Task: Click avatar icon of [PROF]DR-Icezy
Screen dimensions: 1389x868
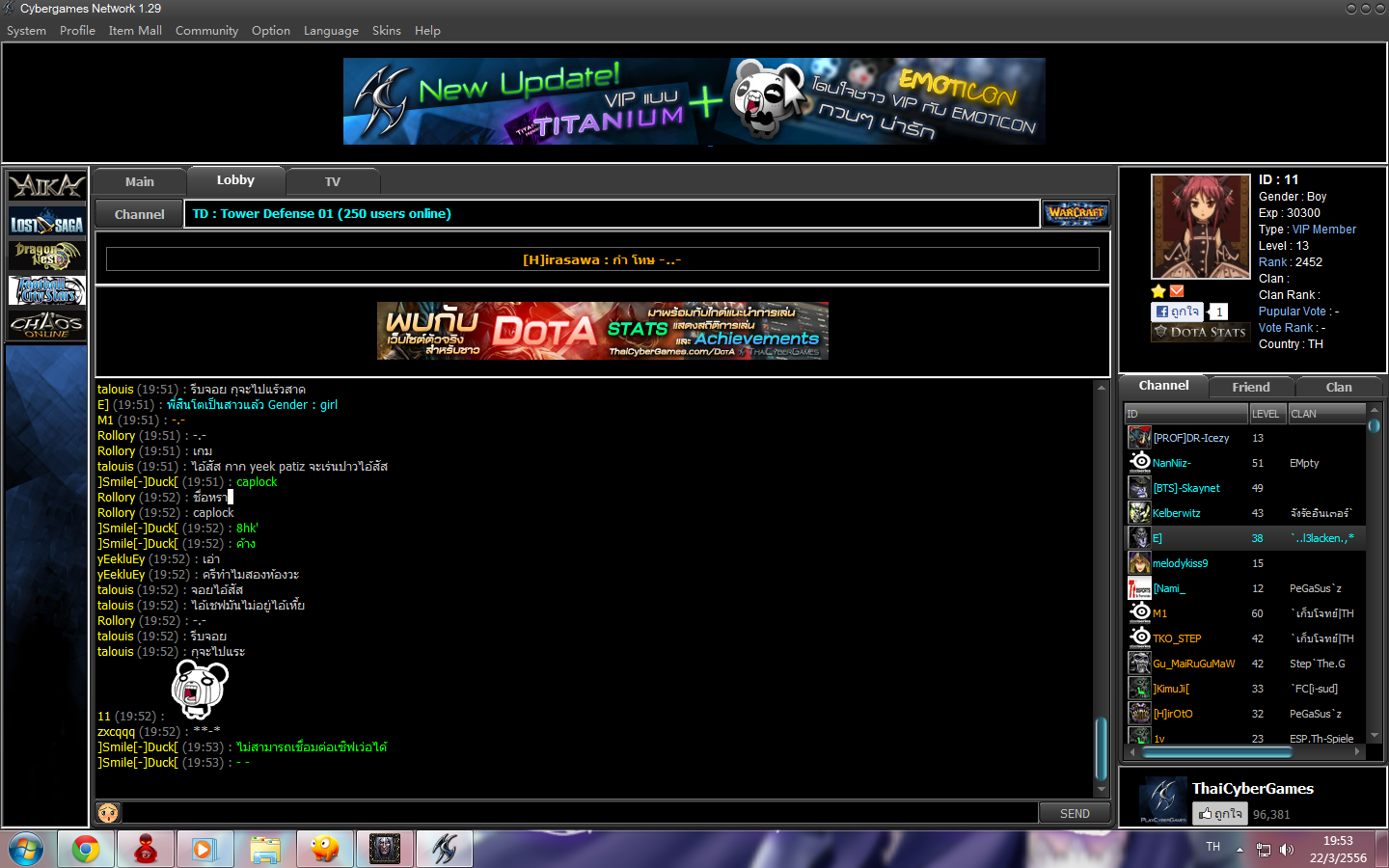Action: point(1139,438)
